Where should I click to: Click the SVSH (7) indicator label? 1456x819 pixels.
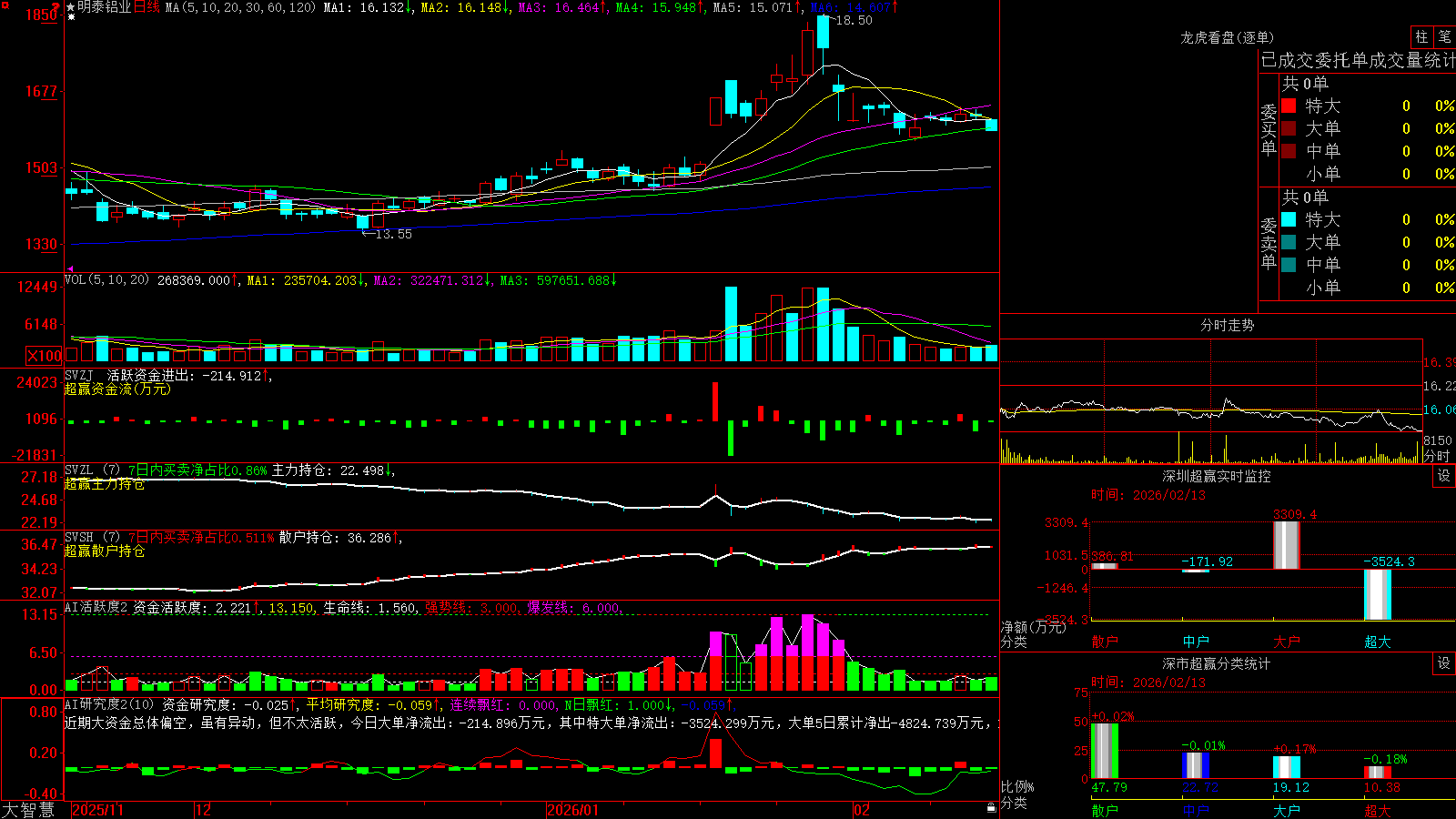point(92,538)
